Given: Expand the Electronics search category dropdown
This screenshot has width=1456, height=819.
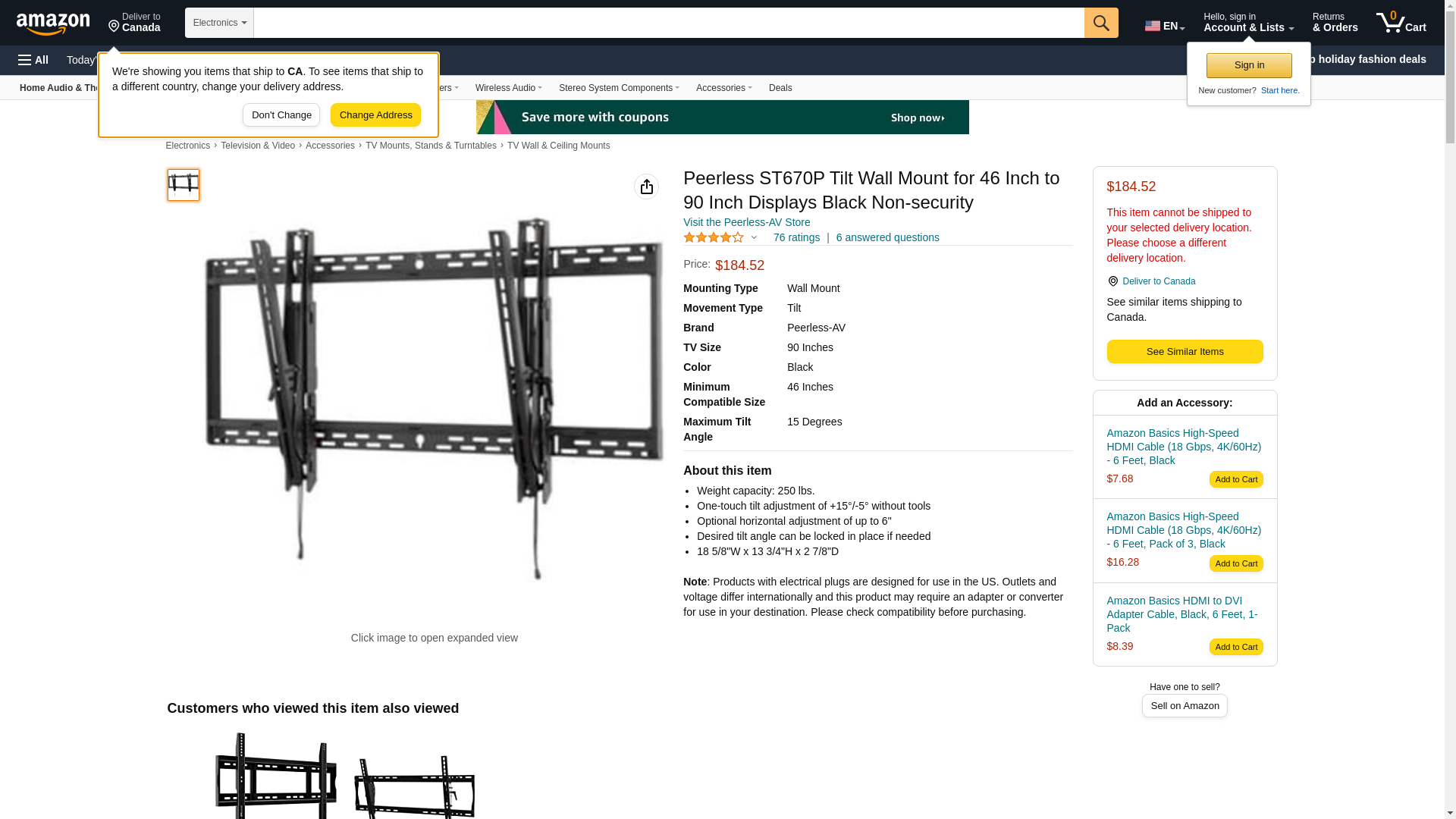Looking at the screenshot, I should 219,23.
